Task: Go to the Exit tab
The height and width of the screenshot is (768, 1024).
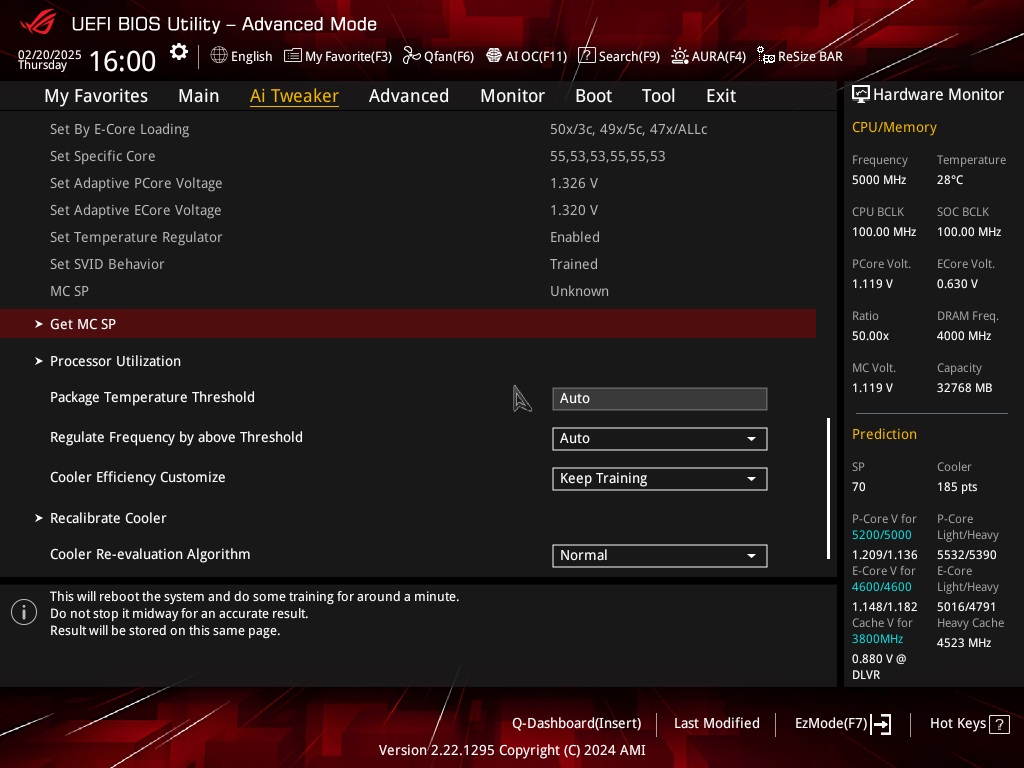Action: pyautogui.click(x=721, y=95)
